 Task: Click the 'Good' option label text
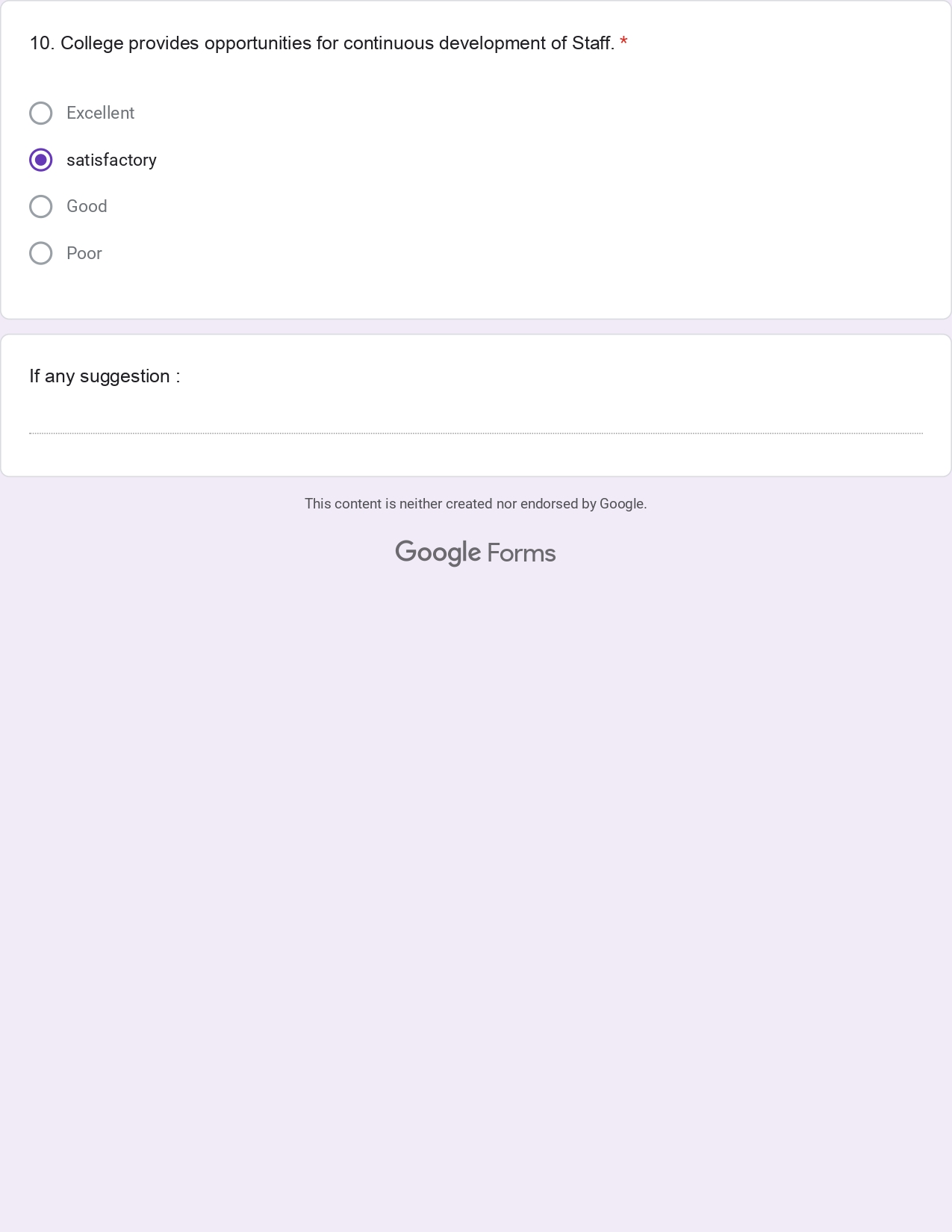[87, 207]
